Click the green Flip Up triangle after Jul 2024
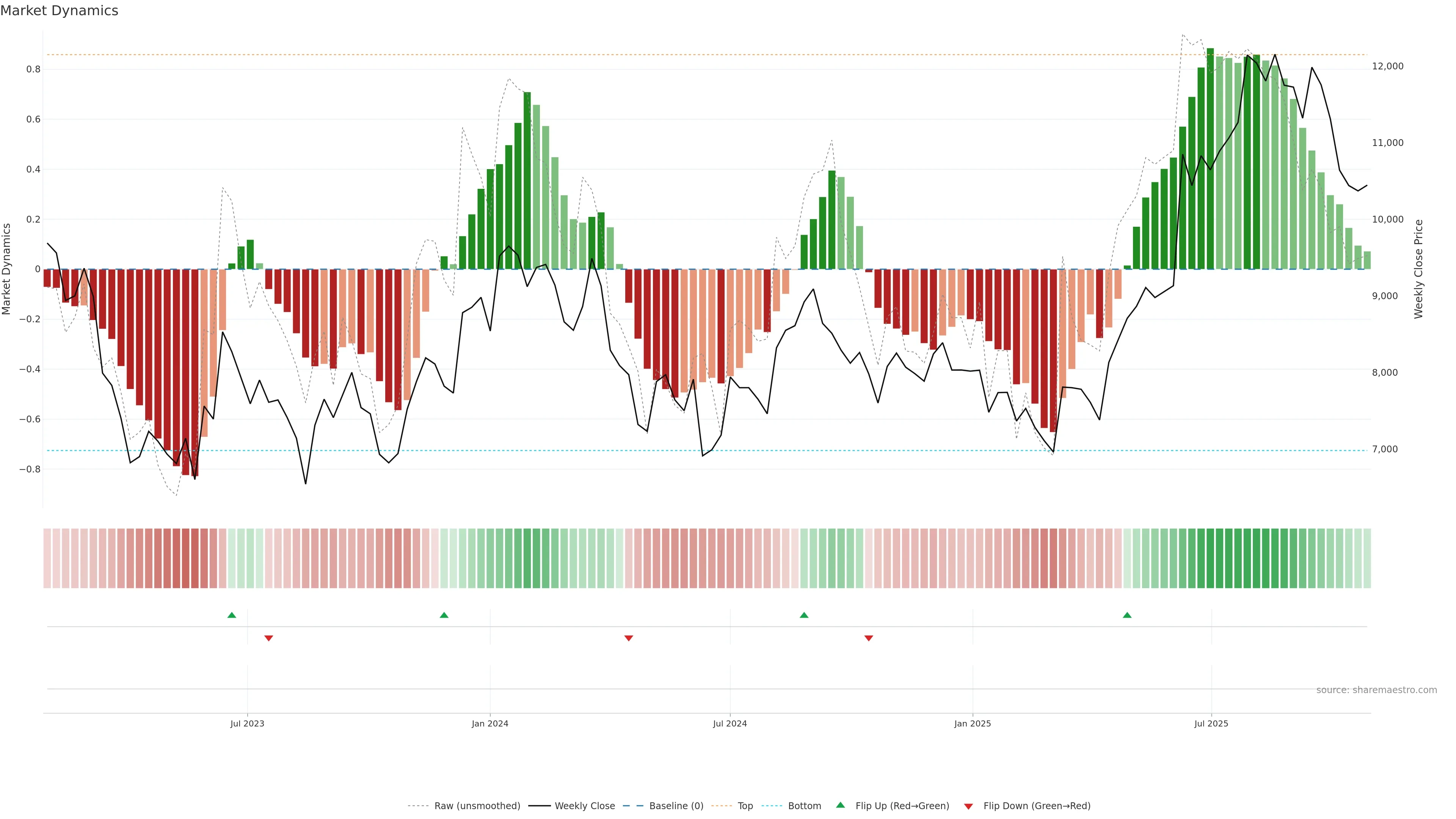 tap(804, 615)
